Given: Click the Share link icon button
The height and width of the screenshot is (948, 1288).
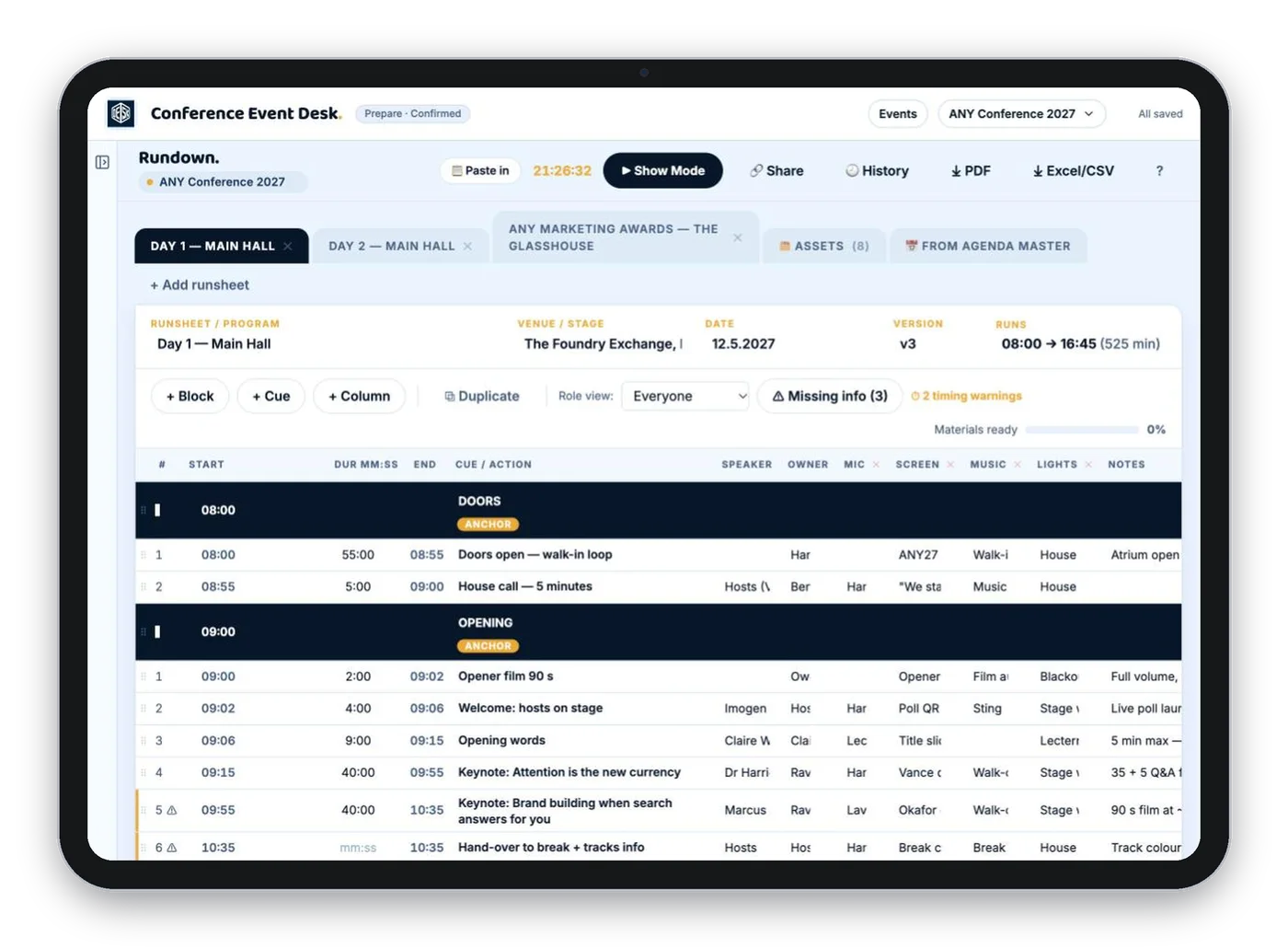Looking at the screenshot, I should pyautogui.click(x=776, y=171).
